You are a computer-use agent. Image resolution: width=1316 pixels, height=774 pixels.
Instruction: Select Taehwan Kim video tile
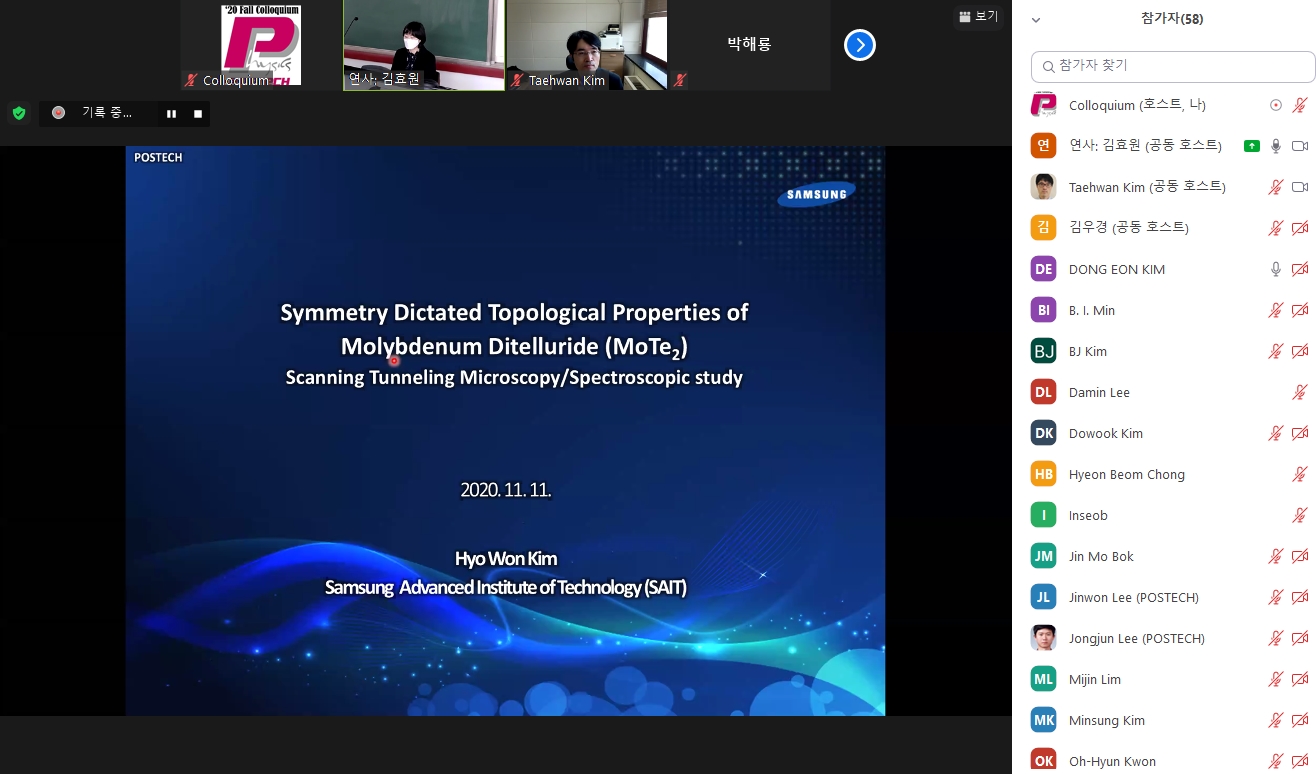click(x=587, y=45)
